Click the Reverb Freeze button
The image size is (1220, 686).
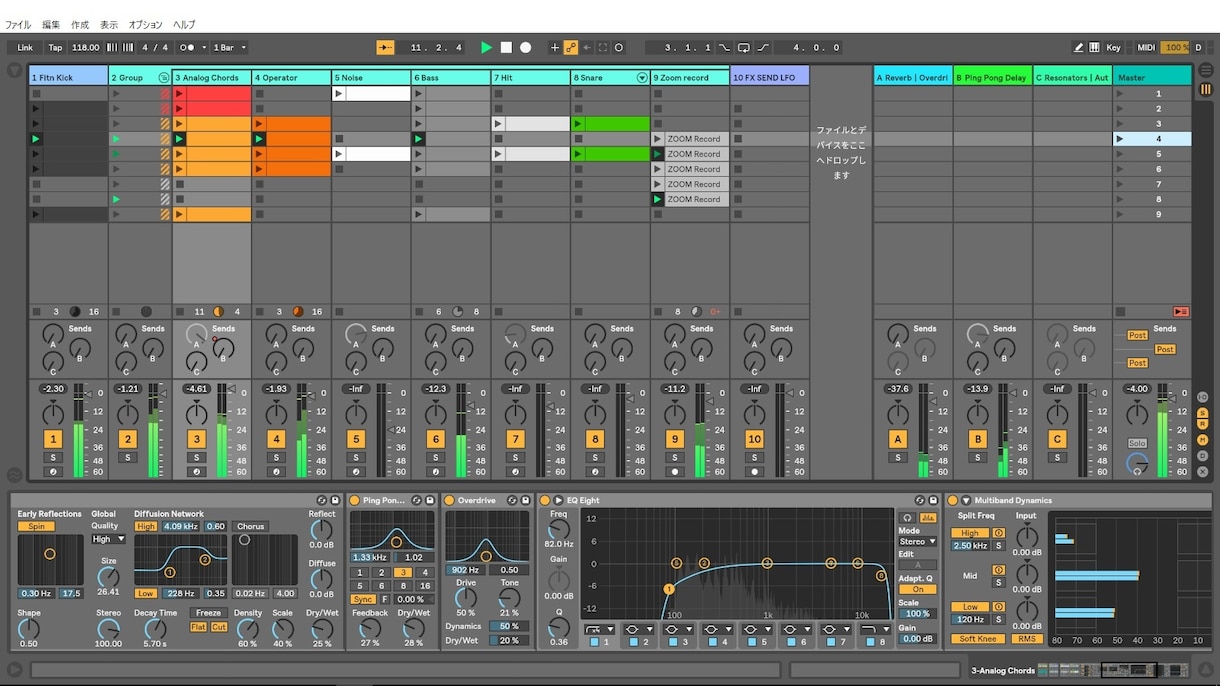point(208,613)
